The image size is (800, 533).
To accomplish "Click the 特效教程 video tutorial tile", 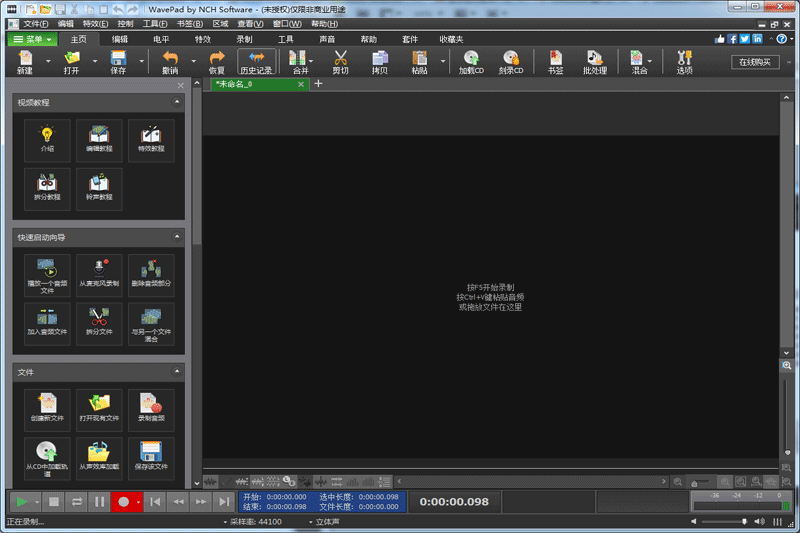I will (151, 139).
